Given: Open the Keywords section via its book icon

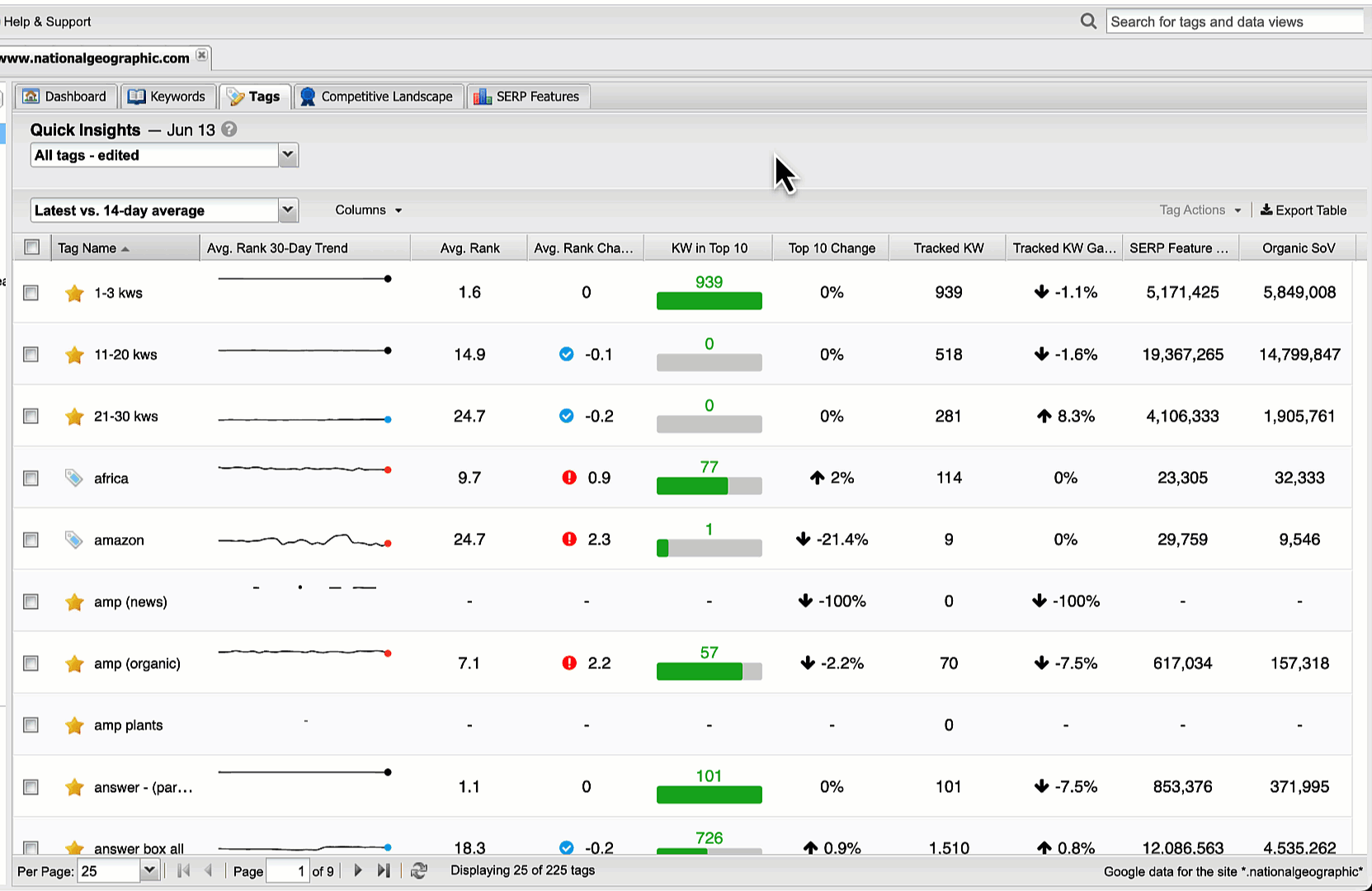Looking at the screenshot, I should [x=136, y=96].
